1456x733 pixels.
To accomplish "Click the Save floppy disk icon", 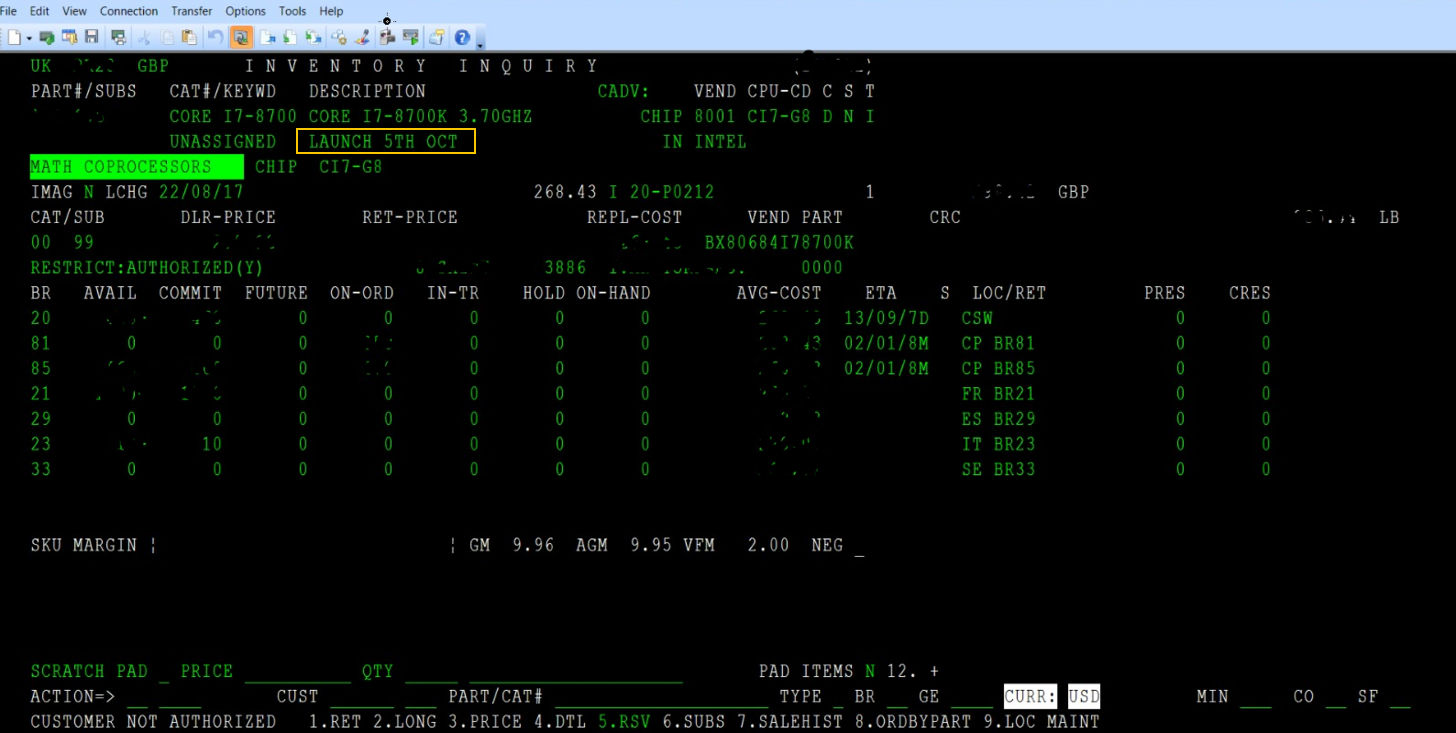I will [x=91, y=37].
